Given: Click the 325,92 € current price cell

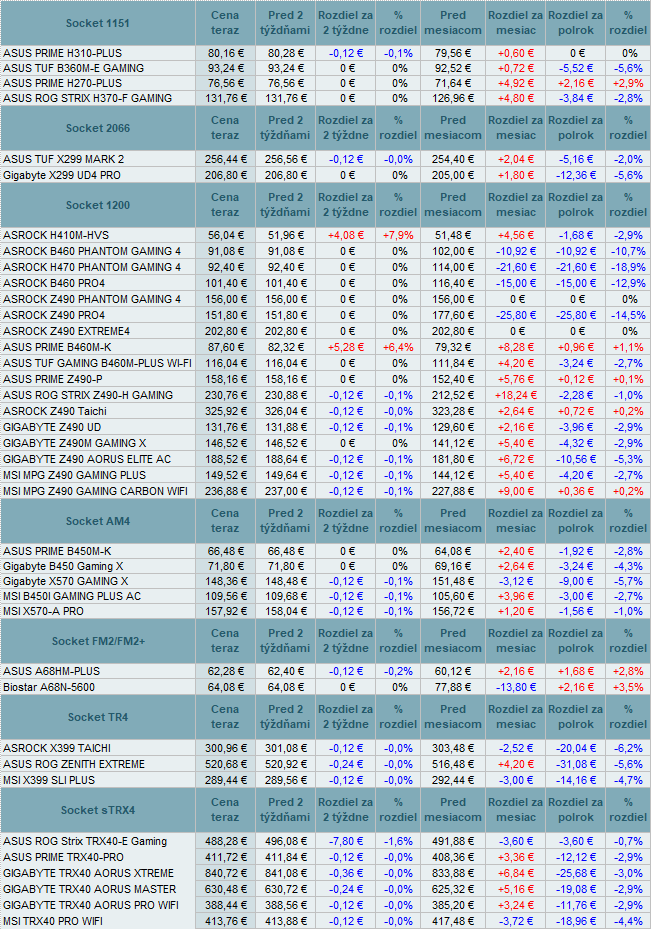Looking at the screenshot, I should coord(226,411).
